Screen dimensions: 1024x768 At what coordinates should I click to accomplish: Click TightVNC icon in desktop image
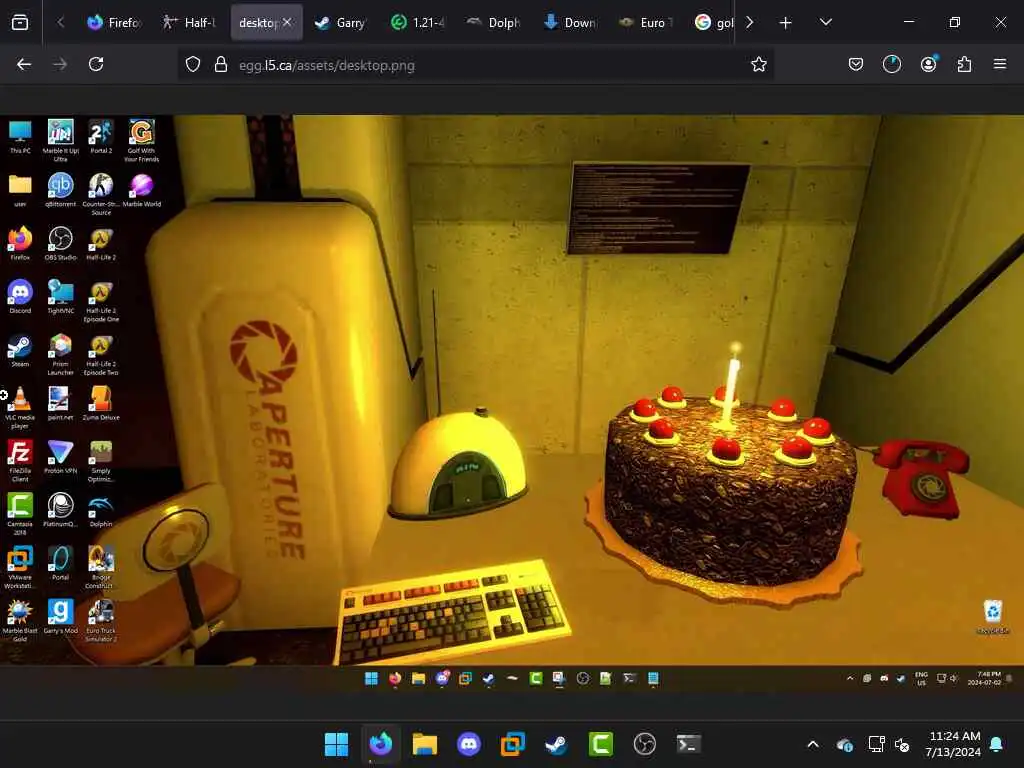[60, 296]
